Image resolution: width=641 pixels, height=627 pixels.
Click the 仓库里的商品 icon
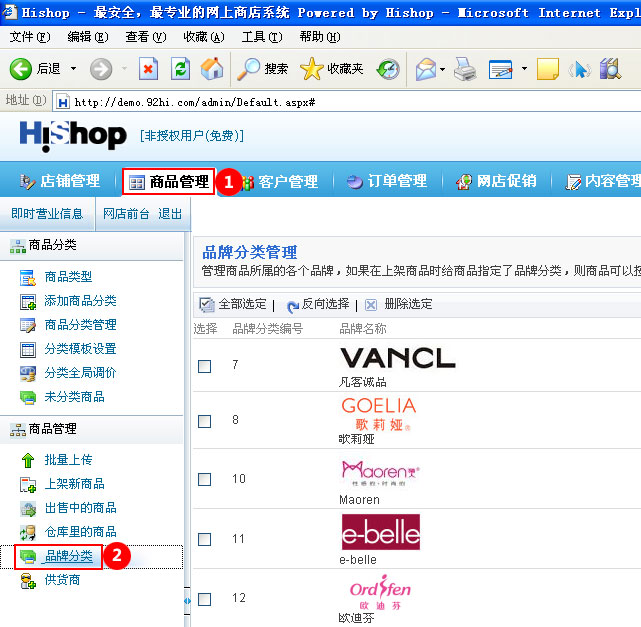28,532
